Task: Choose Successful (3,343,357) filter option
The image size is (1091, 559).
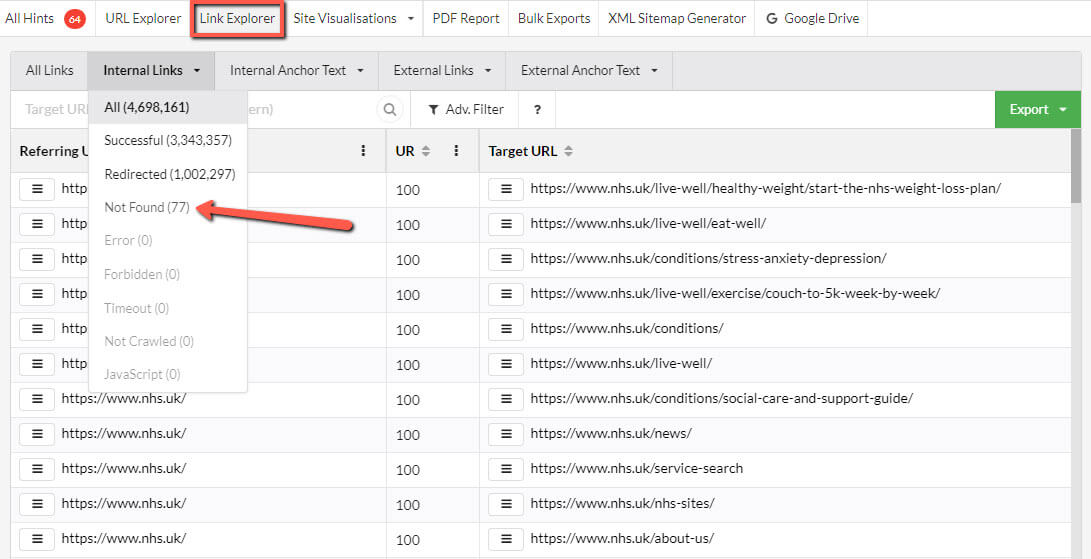Action: click(x=168, y=141)
